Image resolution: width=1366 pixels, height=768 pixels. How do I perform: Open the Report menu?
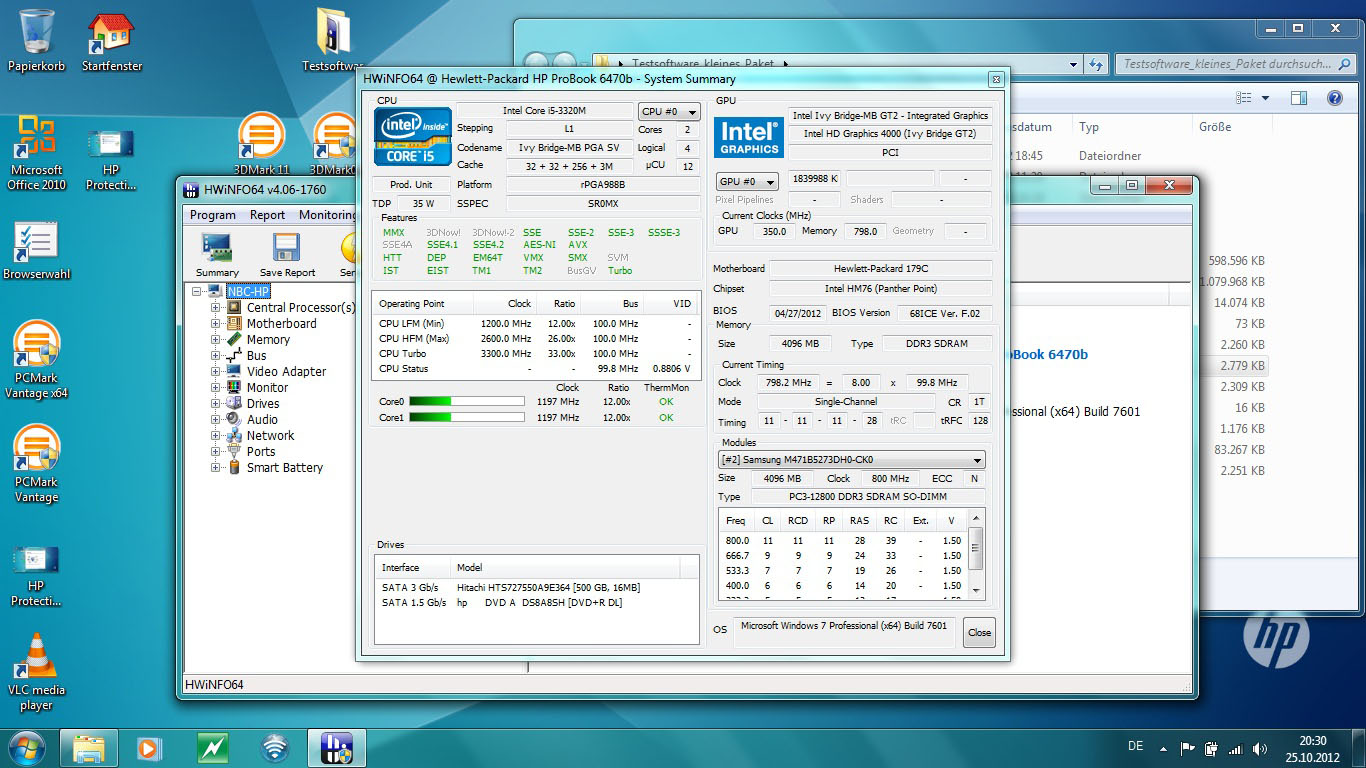pyautogui.click(x=267, y=215)
